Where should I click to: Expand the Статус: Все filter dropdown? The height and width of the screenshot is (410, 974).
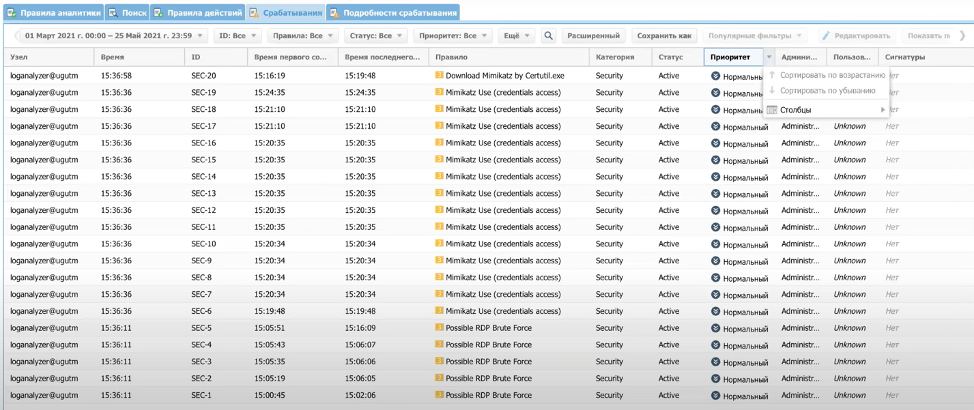[x=375, y=36]
